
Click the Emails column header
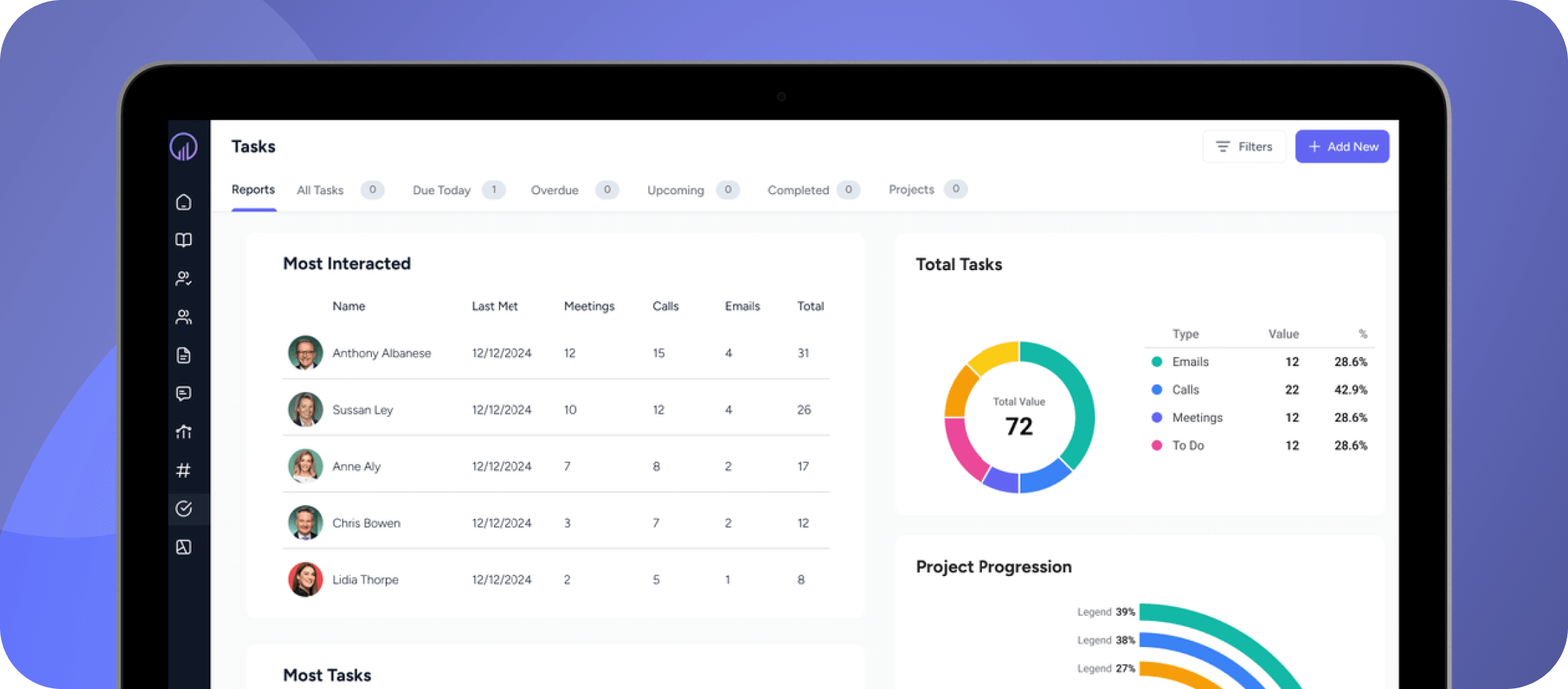pyautogui.click(x=742, y=306)
